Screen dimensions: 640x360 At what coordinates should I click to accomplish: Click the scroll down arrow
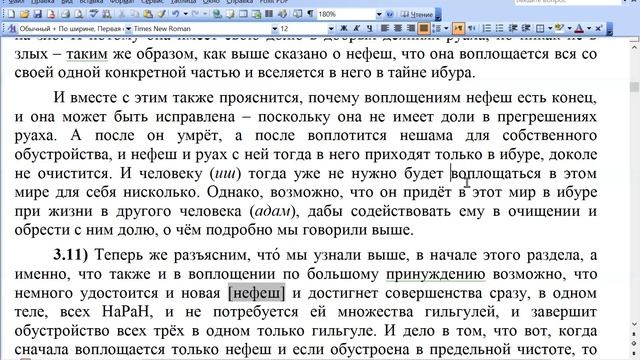coord(634,325)
